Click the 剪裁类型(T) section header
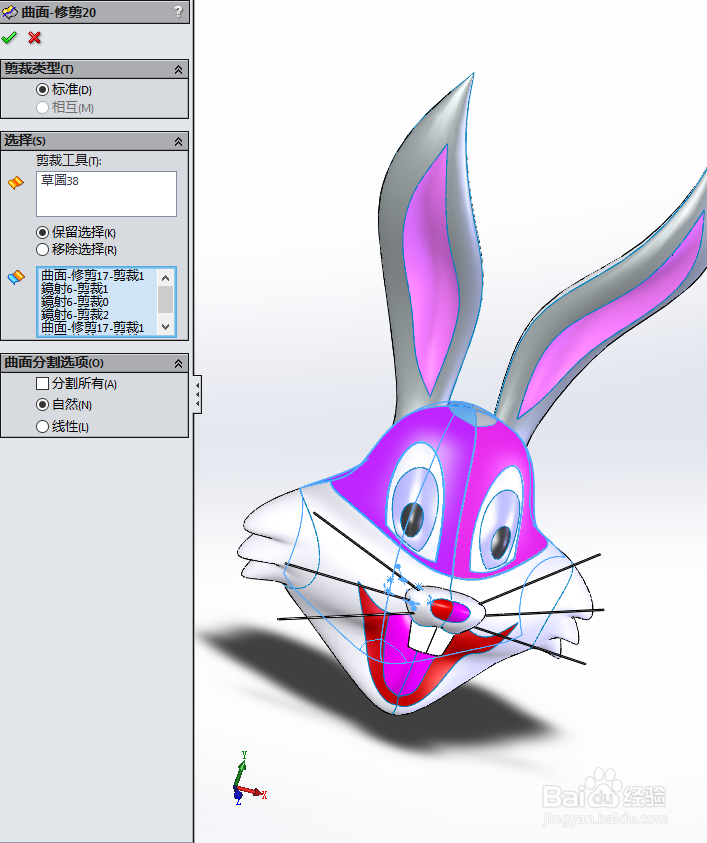Viewport: 707px width, 843px height. pyautogui.click(x=95, y=69)
